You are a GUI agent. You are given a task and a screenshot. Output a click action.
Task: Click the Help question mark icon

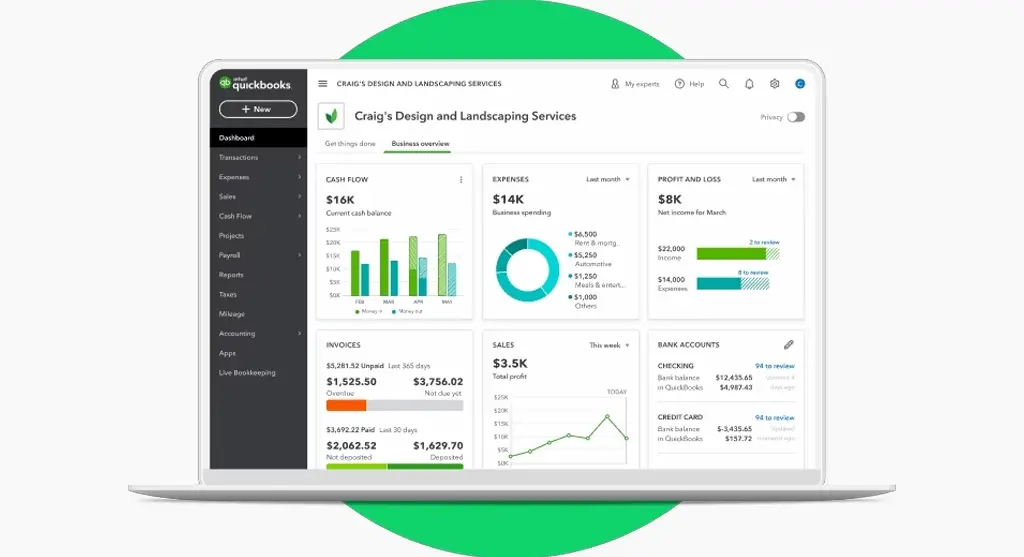click(x=679, y=84)
